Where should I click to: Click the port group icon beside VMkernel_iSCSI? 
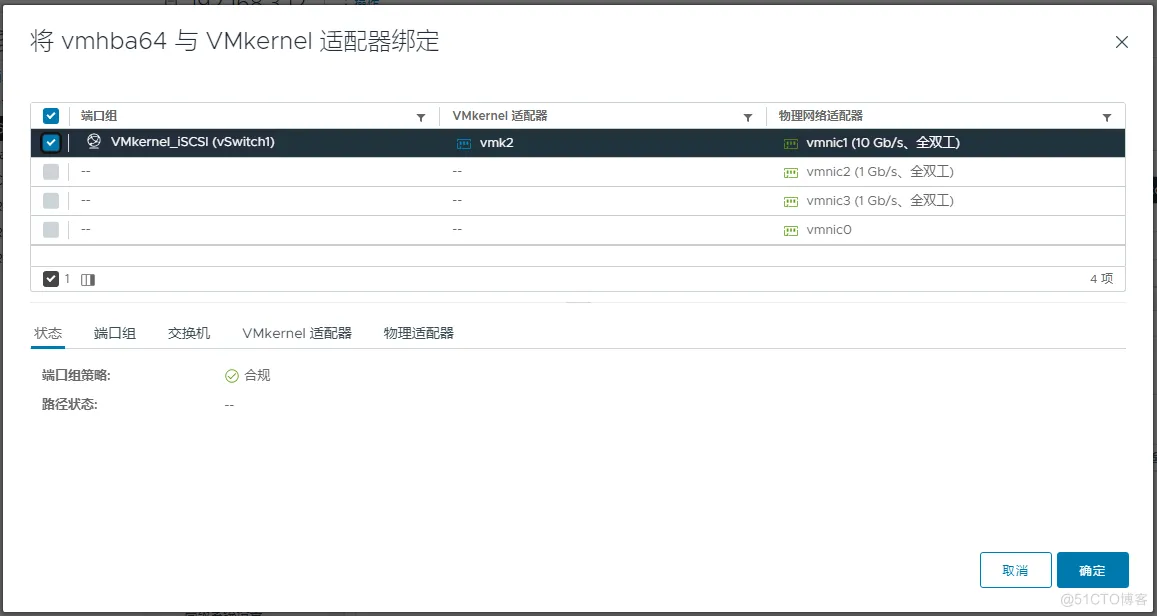click(93, 142)
